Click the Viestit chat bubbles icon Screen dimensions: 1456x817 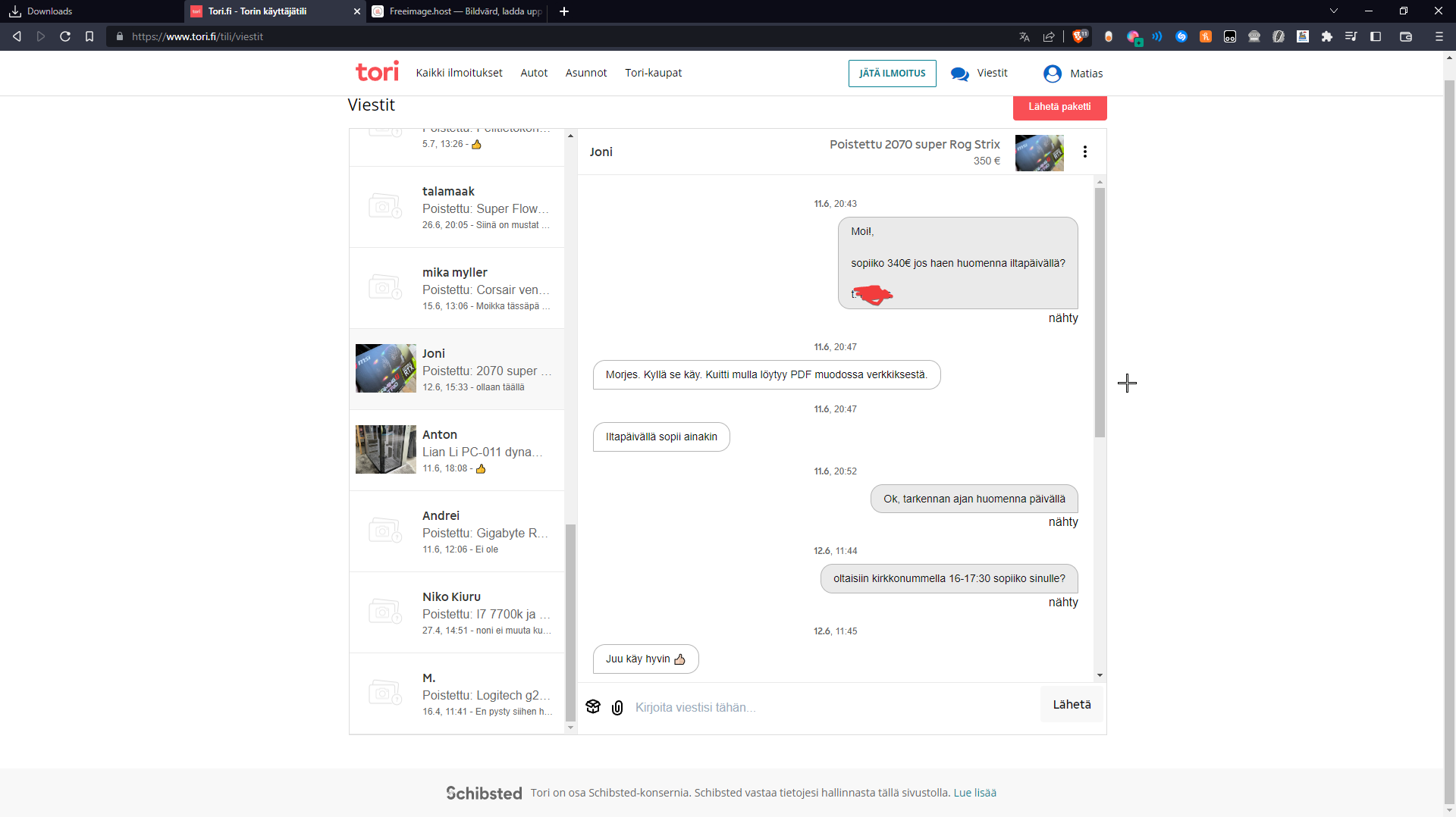[959, 74]
